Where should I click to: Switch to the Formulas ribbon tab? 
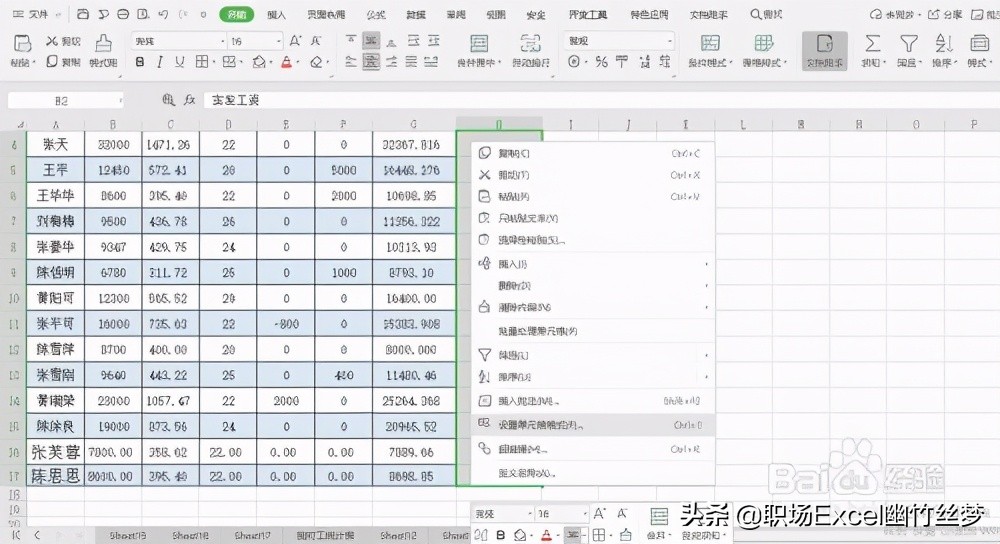point(376,14)
